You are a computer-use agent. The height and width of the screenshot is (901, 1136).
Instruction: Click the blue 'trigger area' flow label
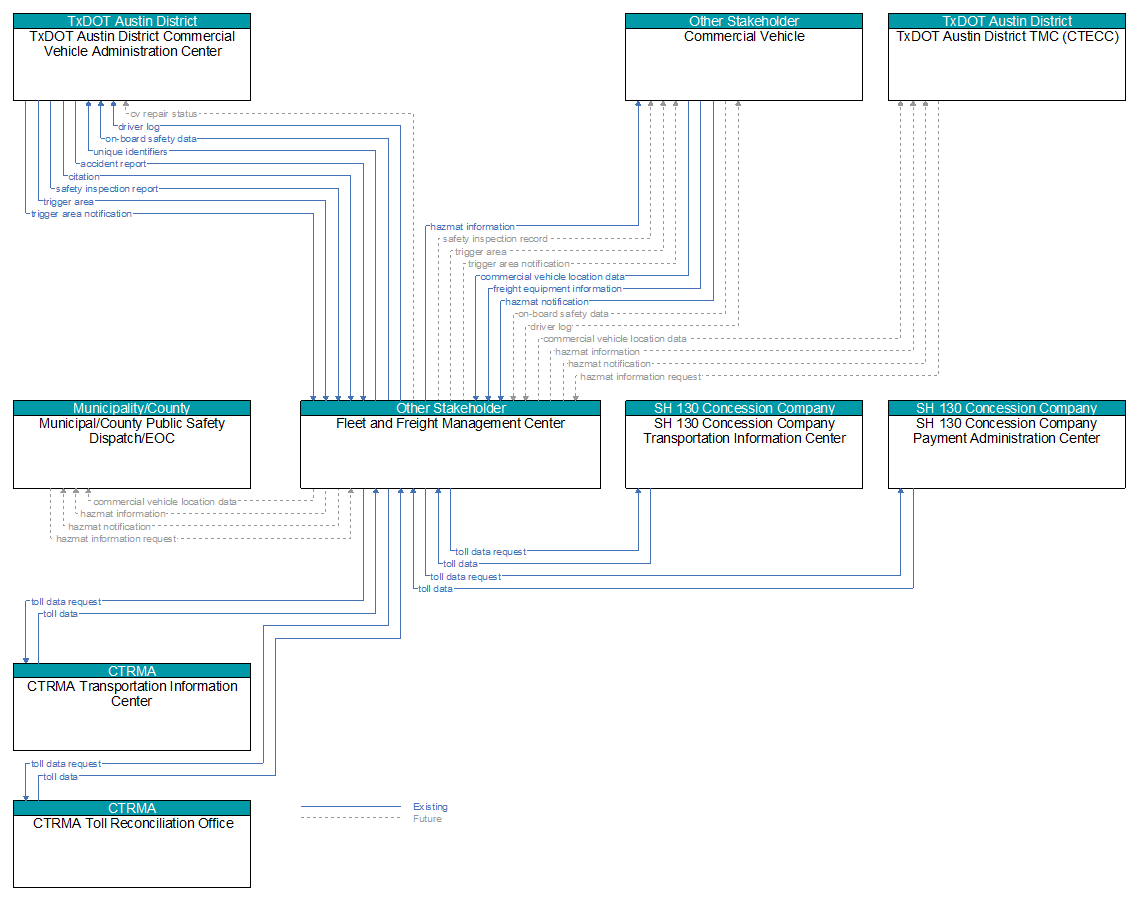(x=68, y=202)
